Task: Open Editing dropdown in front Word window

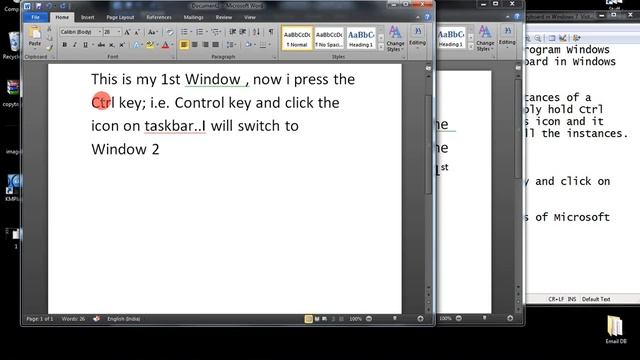Action: [417, 37]
